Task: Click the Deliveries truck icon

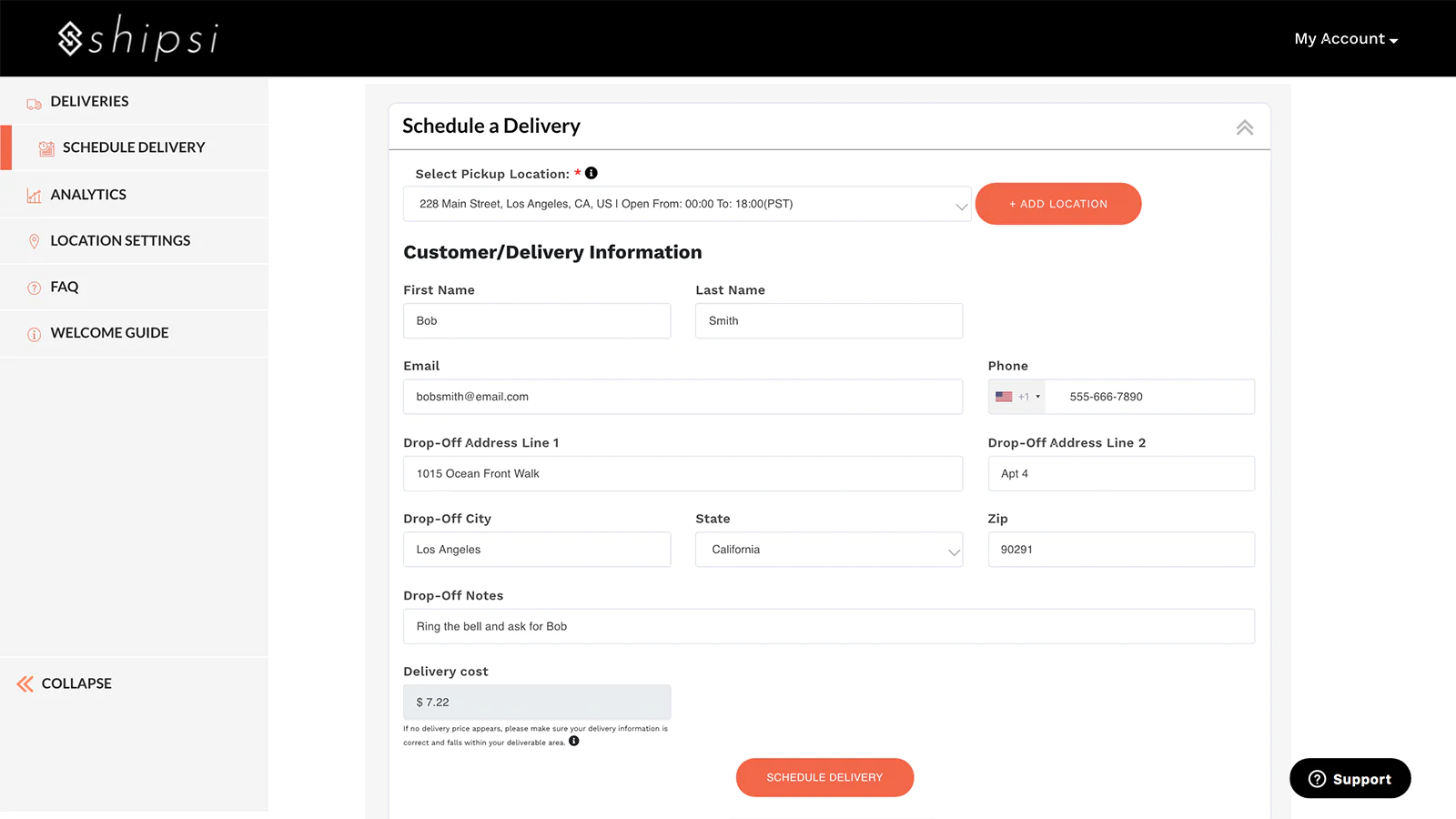Action: [x=34, y=104]
